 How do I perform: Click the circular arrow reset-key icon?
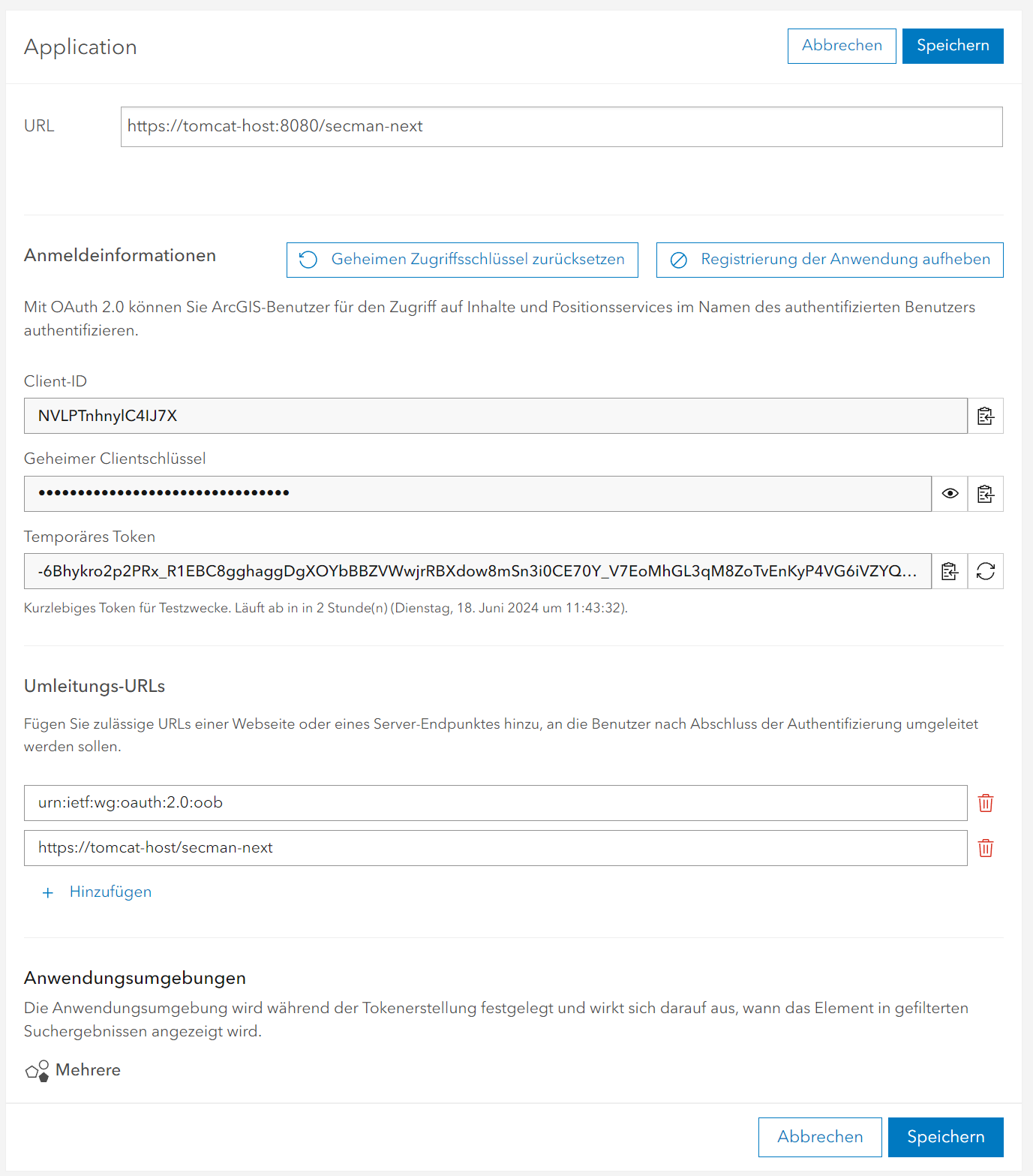pos(308,260)
